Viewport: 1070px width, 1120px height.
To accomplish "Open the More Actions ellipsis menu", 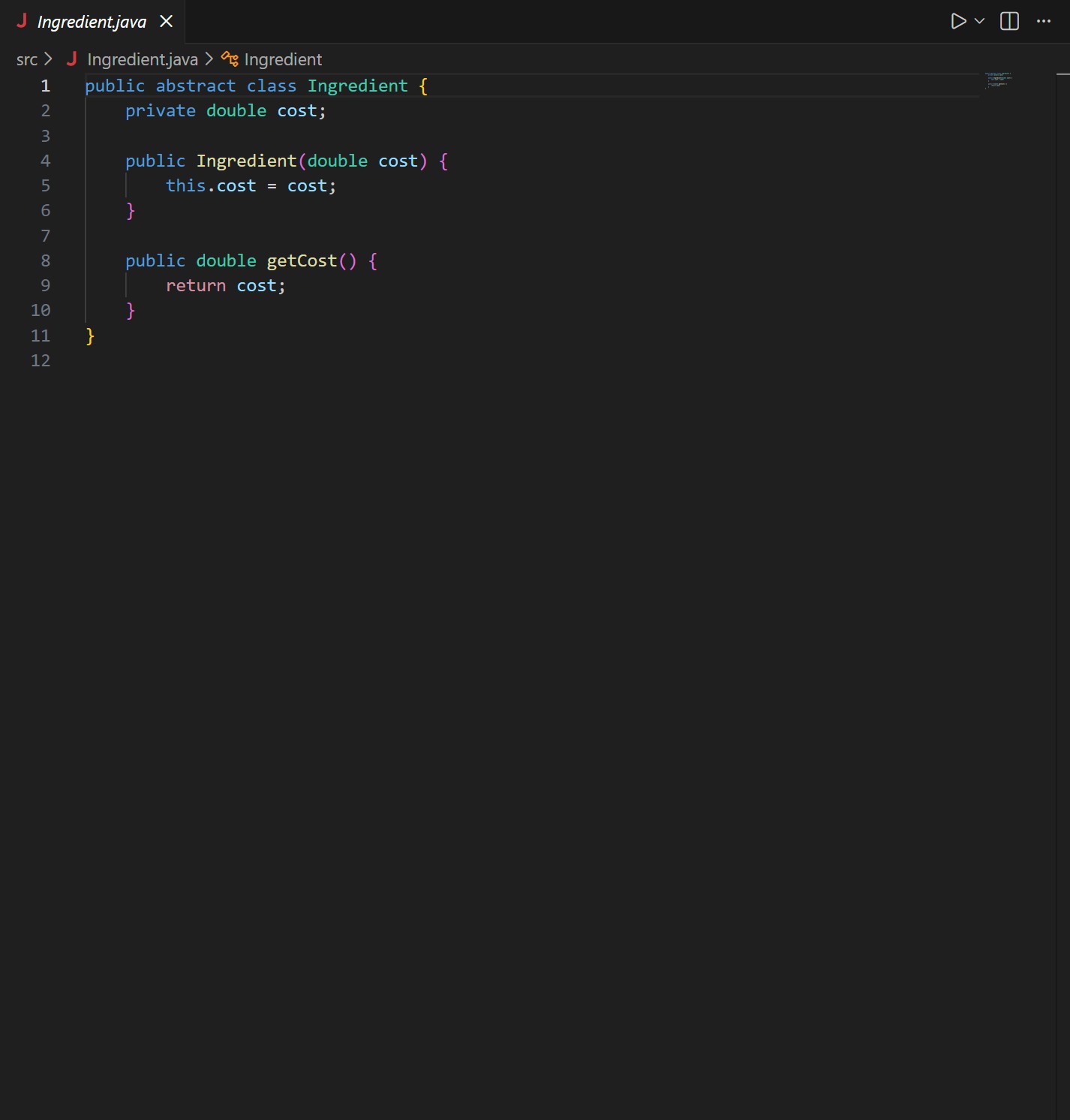I will 1044,21.
